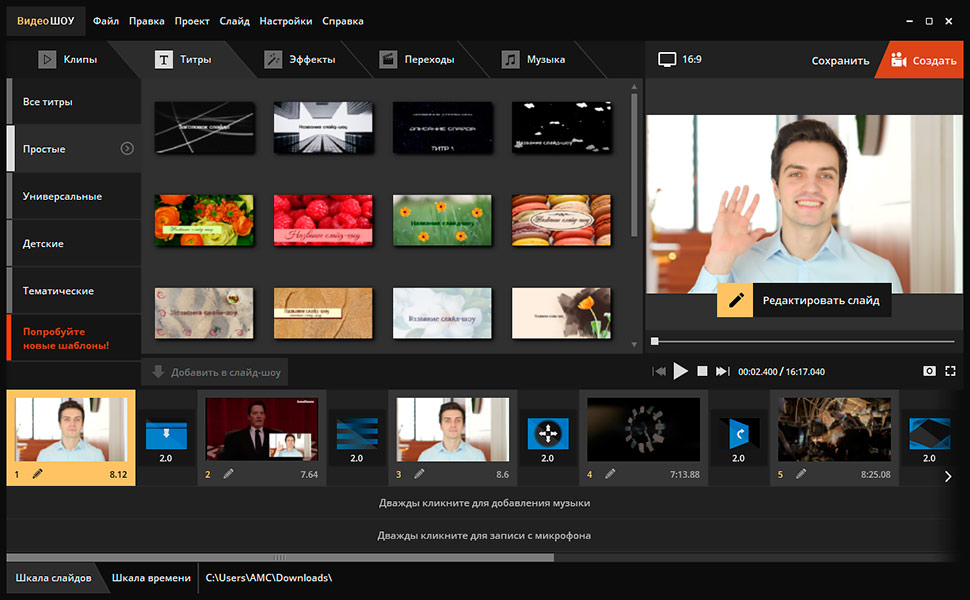
Task: Edit slide 5 via pencil icon
Action: tap(800, 474)
